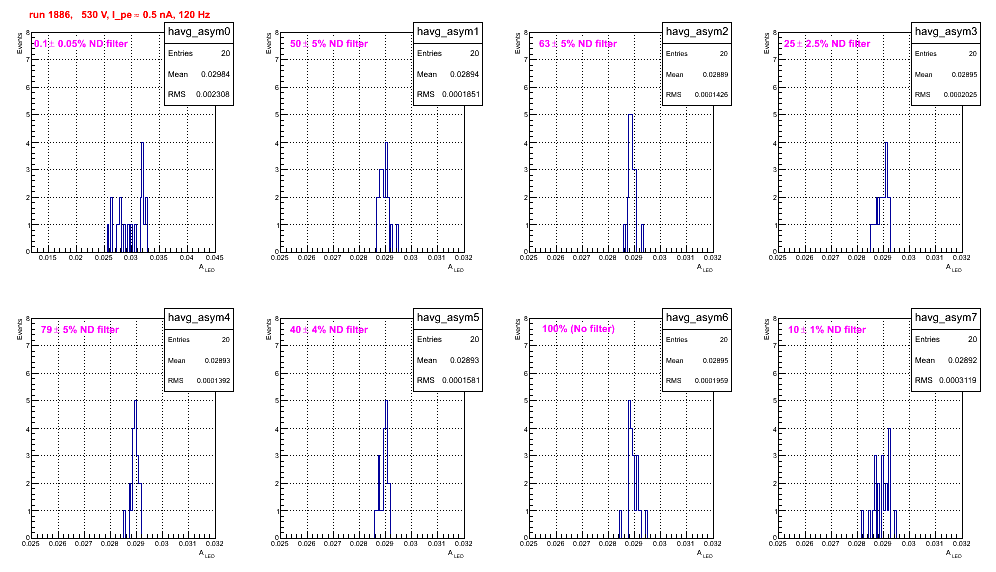Click the Events y-axis title of havg_asym0
Viewport: 996px width, 572px height.
[20, 44]
